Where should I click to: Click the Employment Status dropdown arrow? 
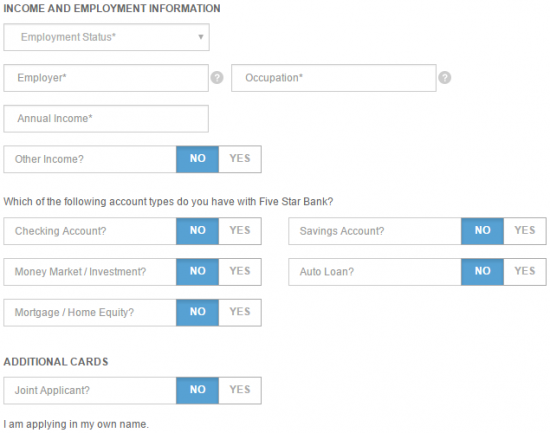click(201, 37)
